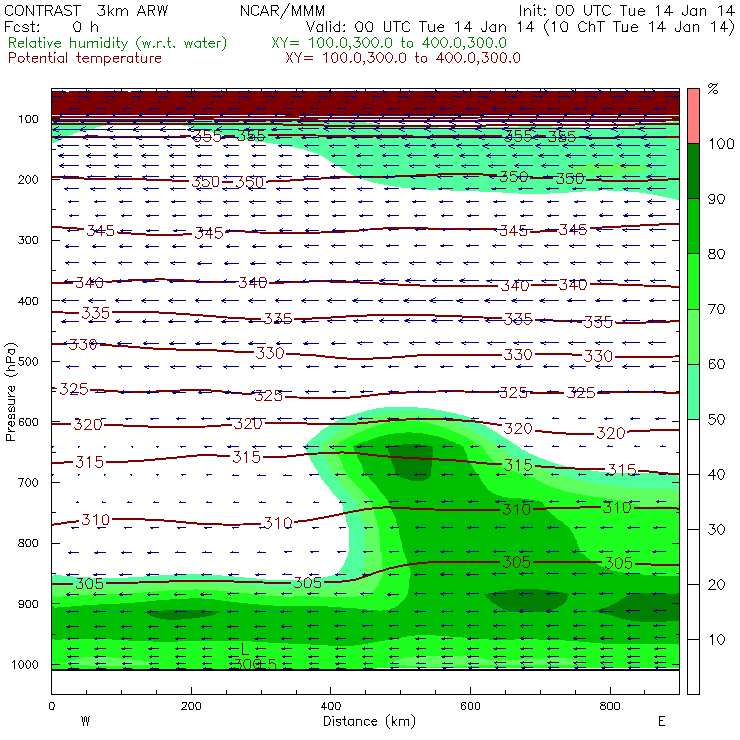
Task: Click the 700 hPa pressure axis label
Action: click(x=28, y=483)
